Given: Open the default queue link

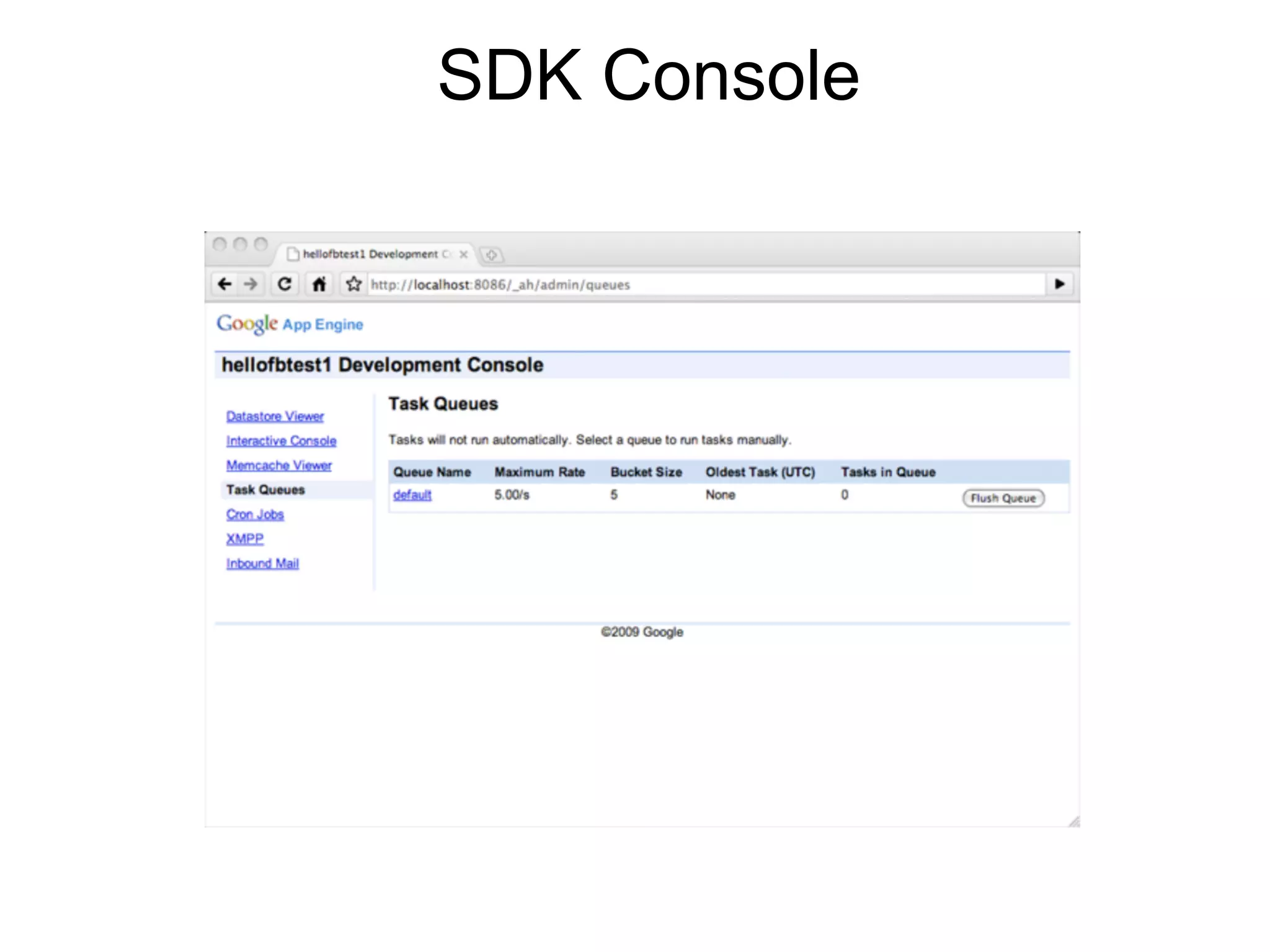Looking at the screenshot, I should pos(412,495).
